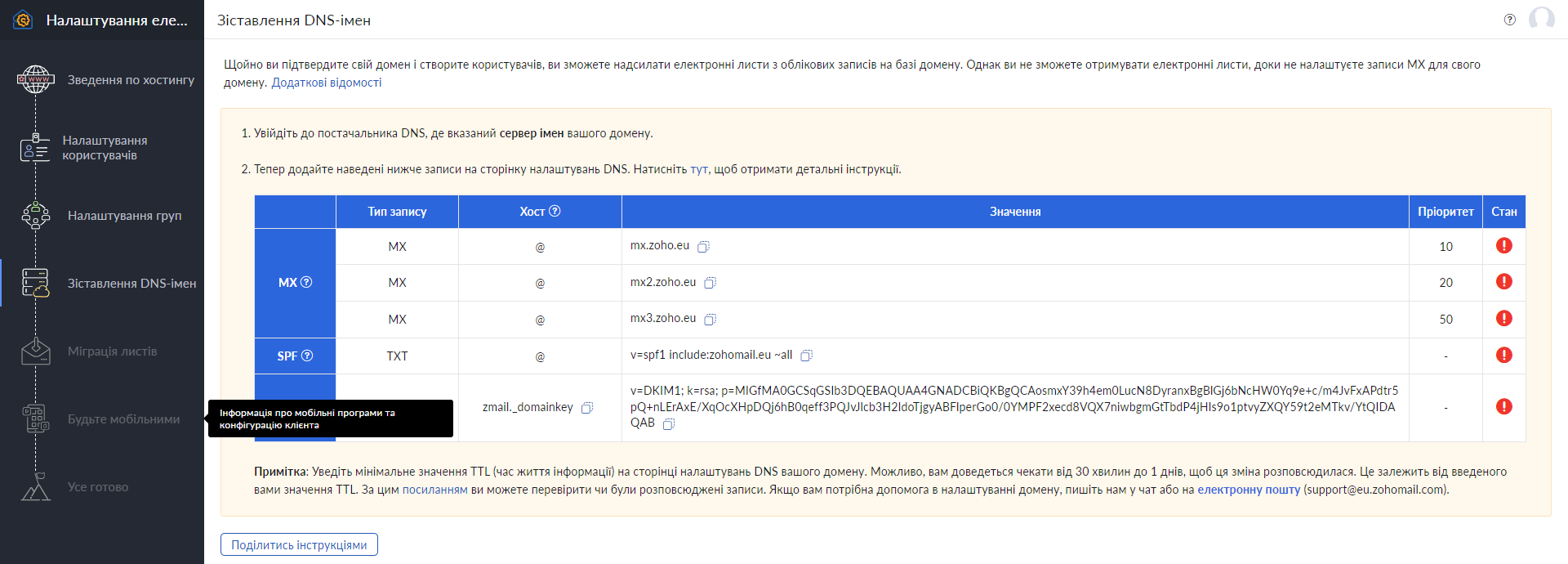Copy the mx3.zoho.eu record value
Screen dimensions: 1568x564
(710, 320)
